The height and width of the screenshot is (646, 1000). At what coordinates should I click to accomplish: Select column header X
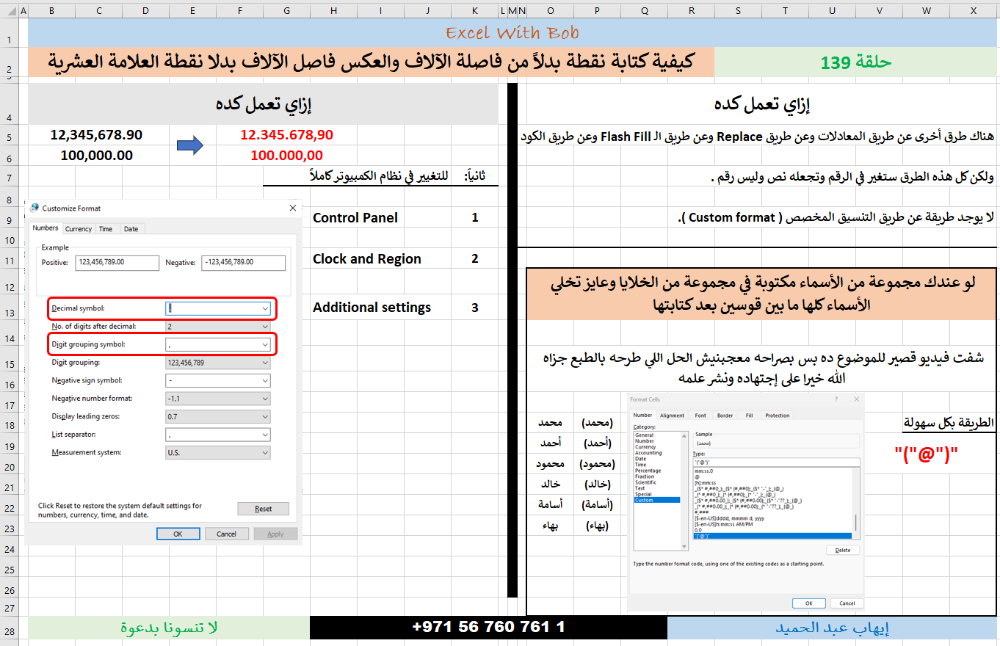973,11
